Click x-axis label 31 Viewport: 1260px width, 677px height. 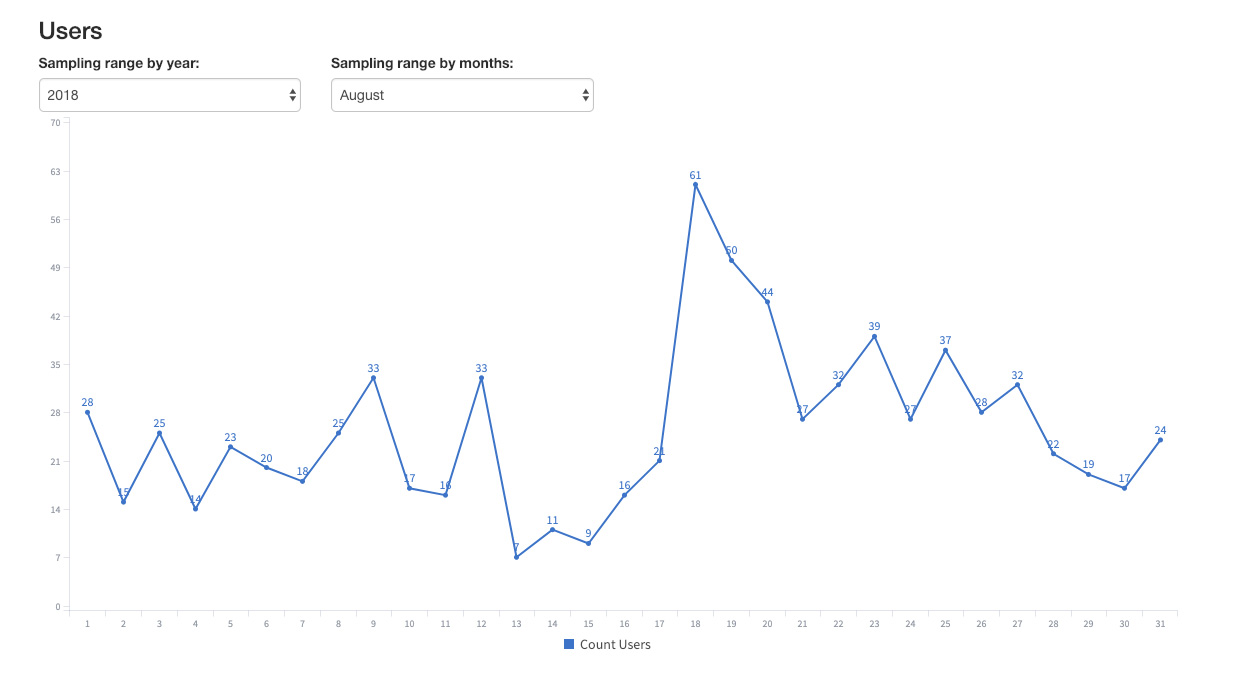pyautogui.click(x=1160, y=624)
